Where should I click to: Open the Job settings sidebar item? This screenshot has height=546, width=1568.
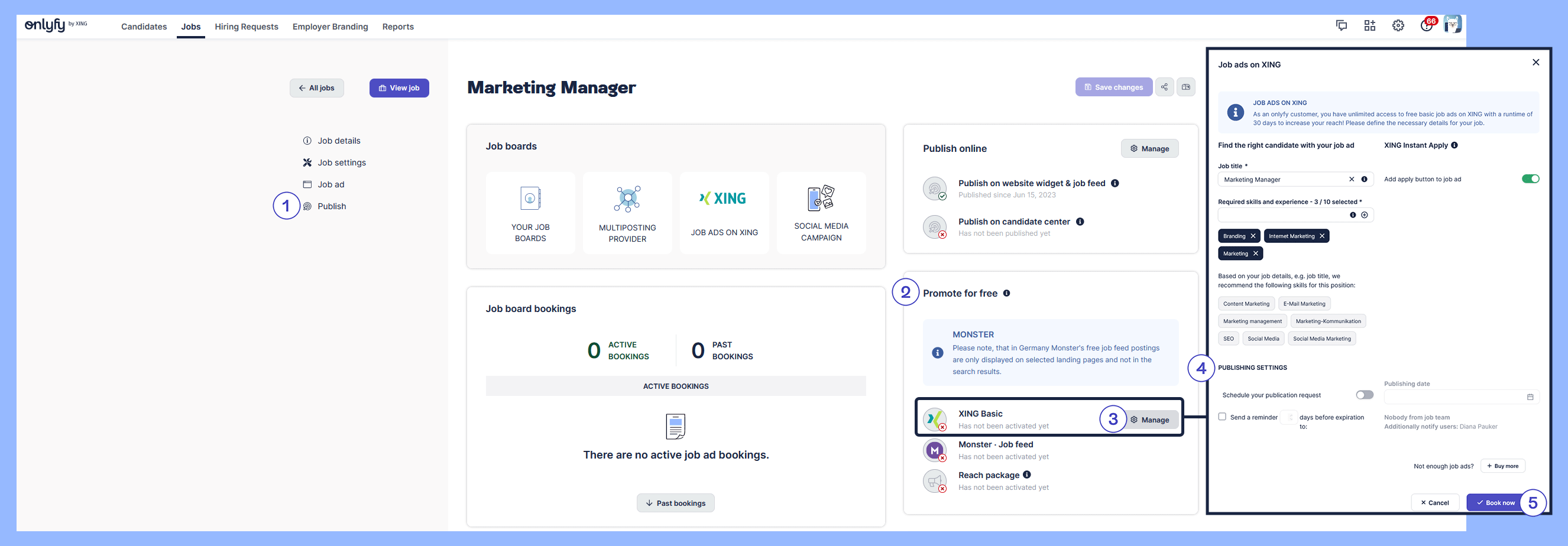[341, 162]
